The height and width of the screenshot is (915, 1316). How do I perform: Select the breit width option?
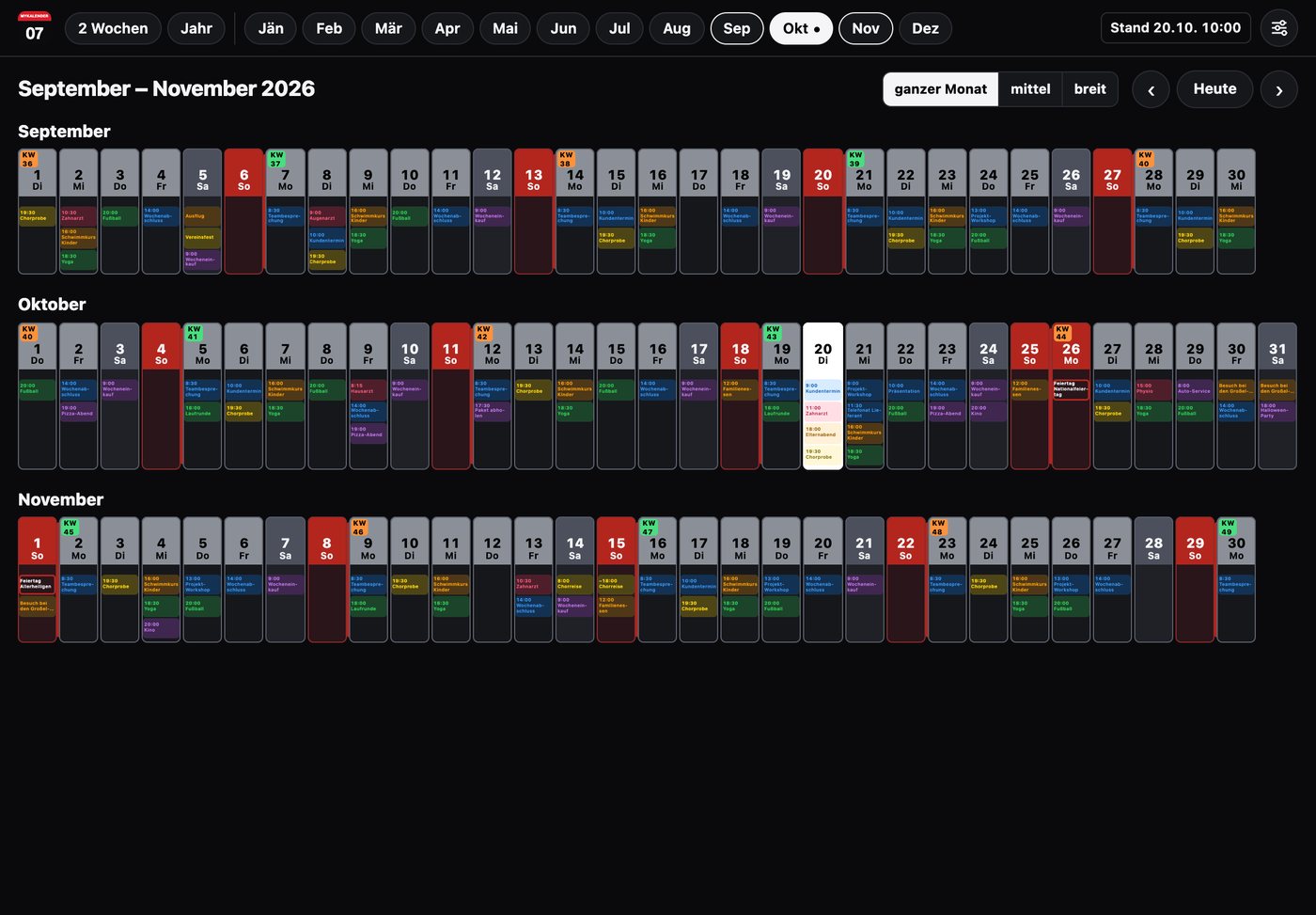tap(1090, 89)
